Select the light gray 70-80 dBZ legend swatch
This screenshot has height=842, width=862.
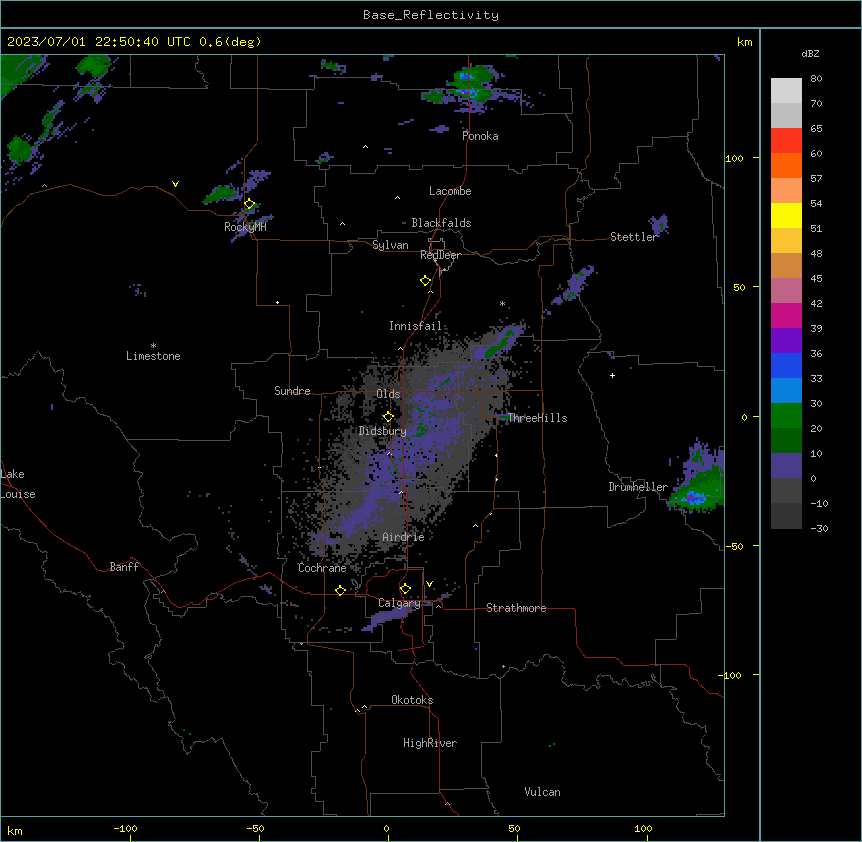pyautogui.click(x=786, y=91)
